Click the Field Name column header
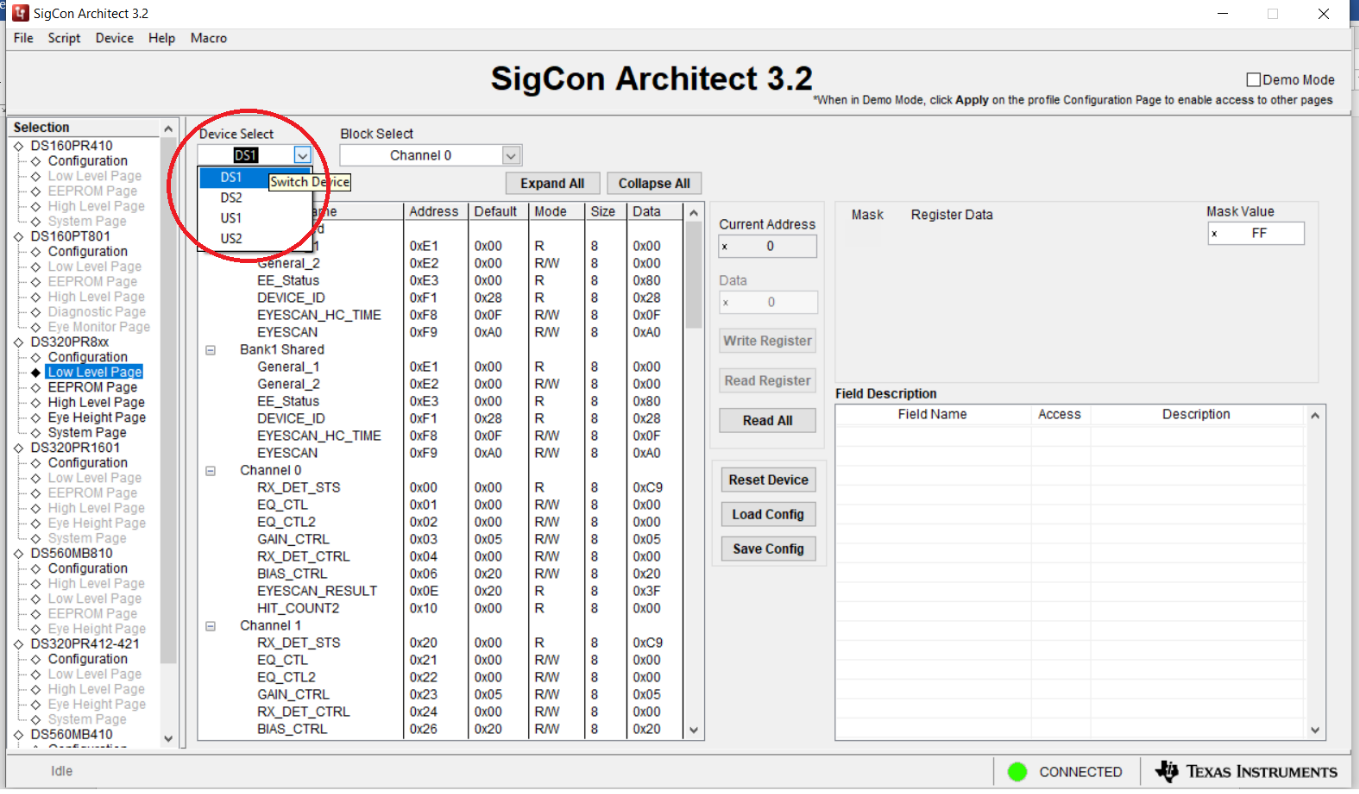 932,414
